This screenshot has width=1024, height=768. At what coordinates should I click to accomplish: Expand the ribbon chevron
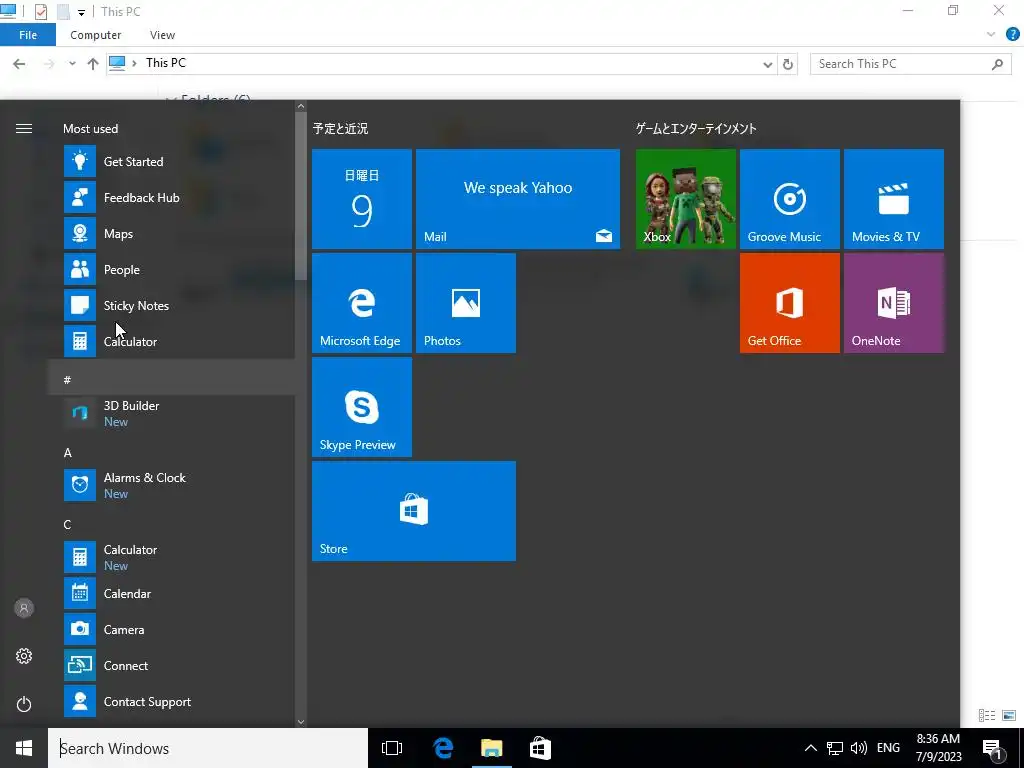pyautogui.click(x=991, y=35)
